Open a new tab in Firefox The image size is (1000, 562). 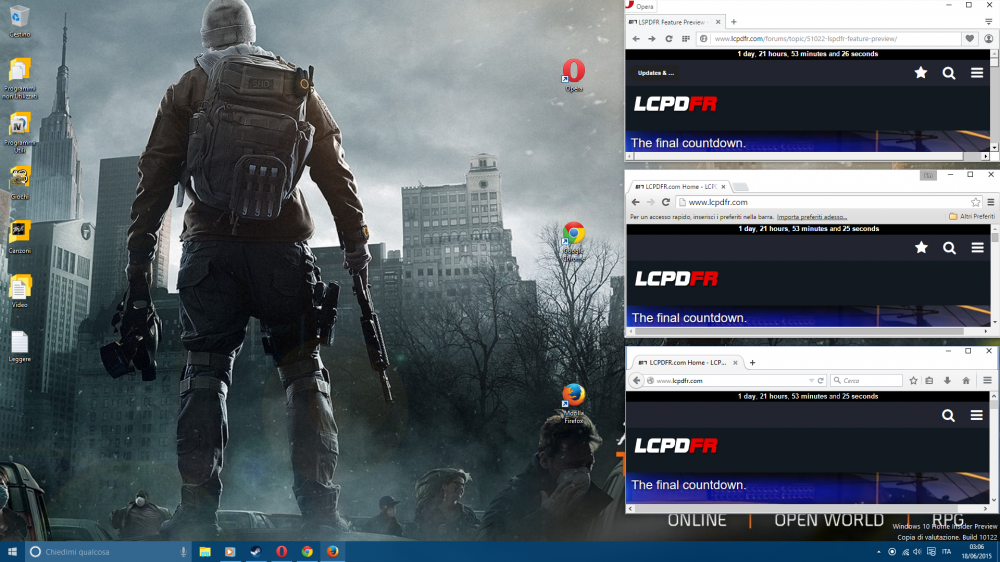click(753, 363)
